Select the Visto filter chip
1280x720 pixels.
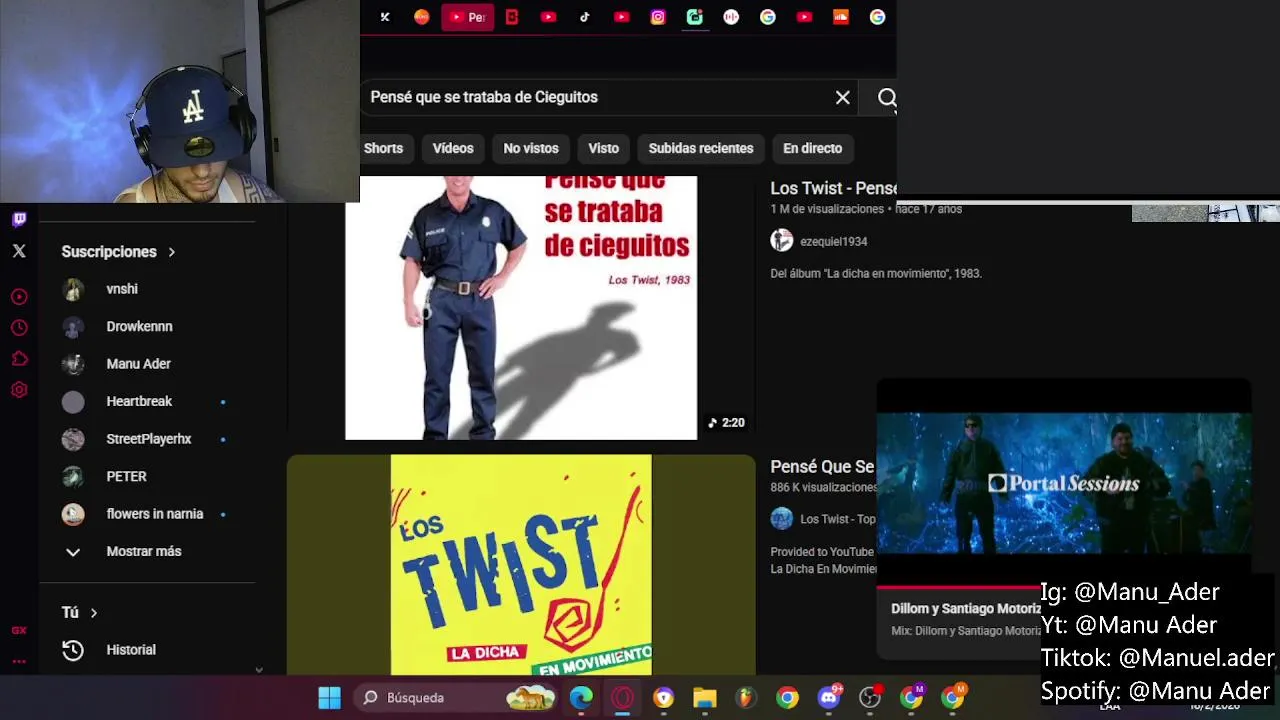tap(603, 148)
